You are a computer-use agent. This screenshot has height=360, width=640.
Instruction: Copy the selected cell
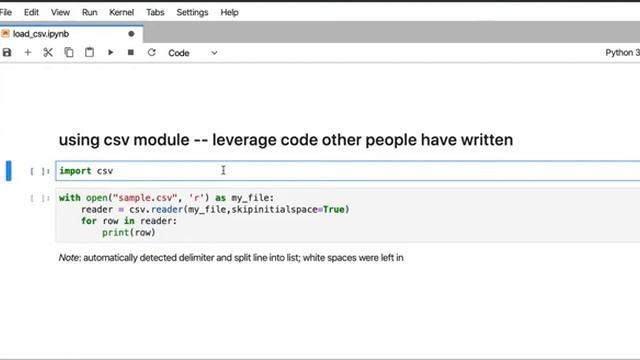(69, 53)
